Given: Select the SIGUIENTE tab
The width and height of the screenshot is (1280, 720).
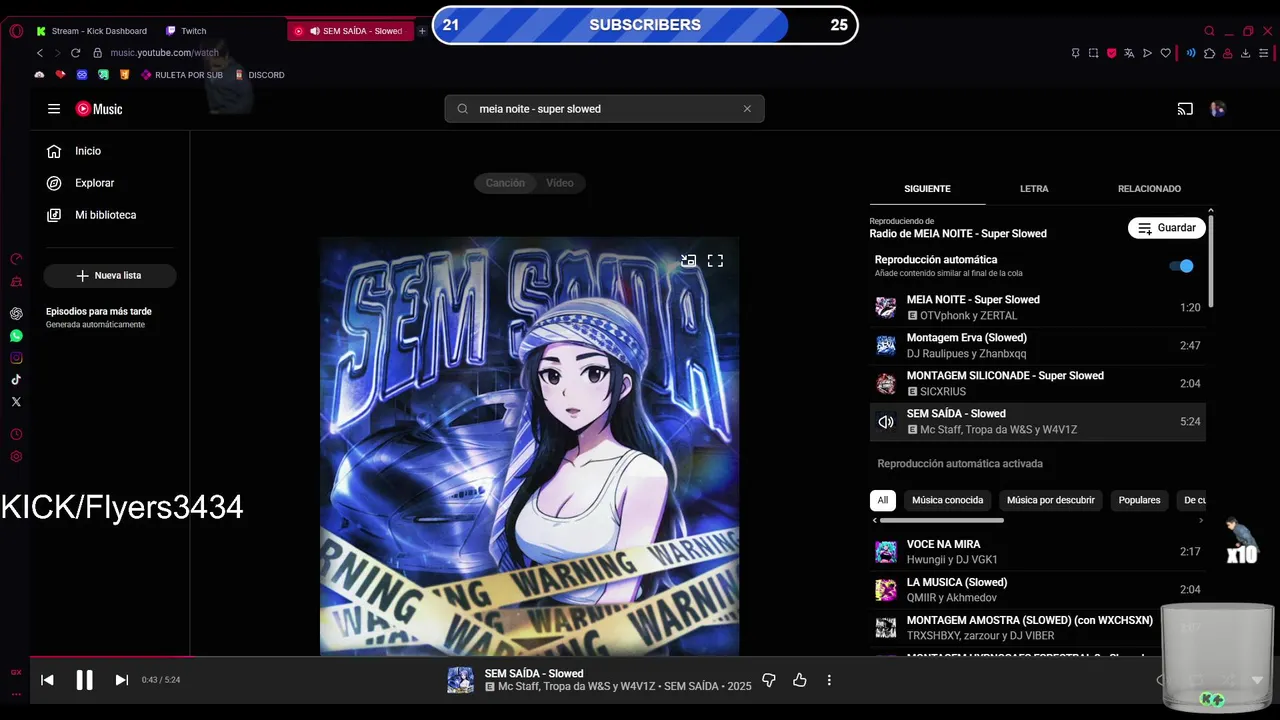Looking at the screenshot, I should (x=927, y=189).
